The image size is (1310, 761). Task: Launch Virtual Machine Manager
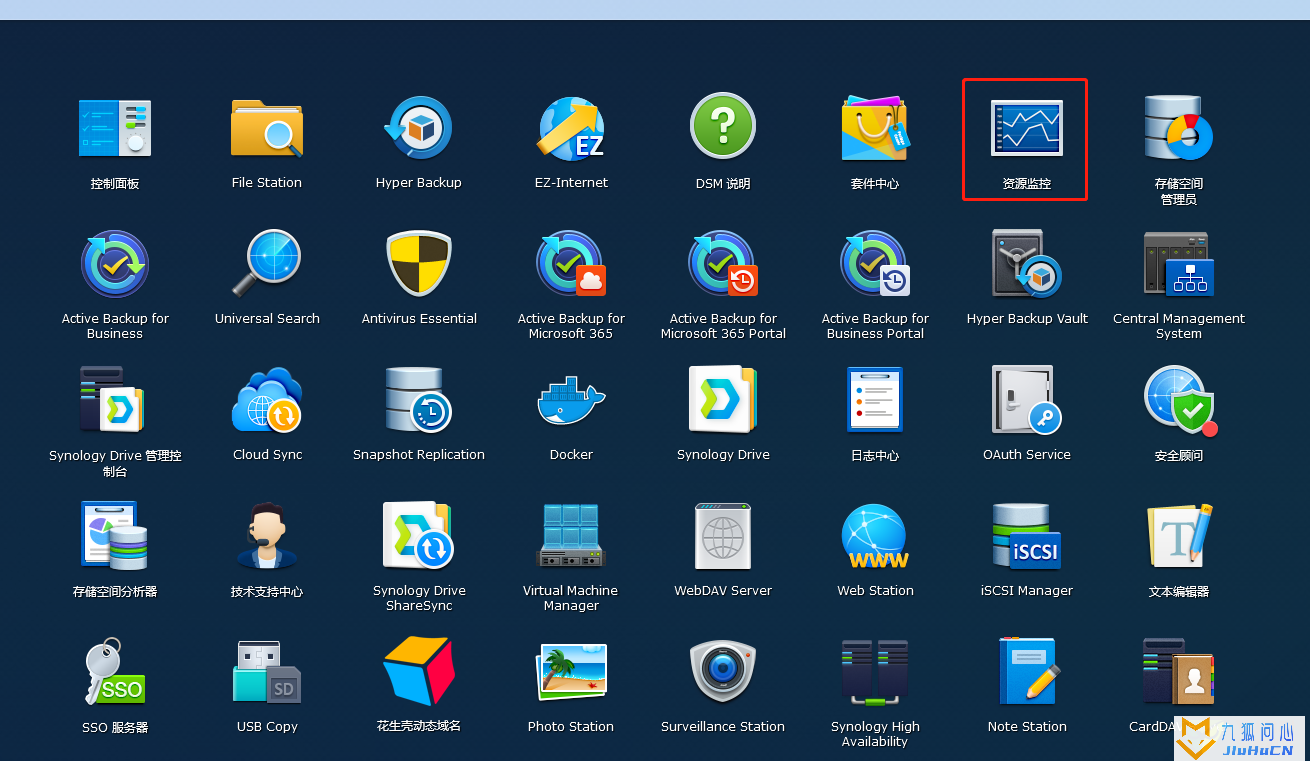571,535
